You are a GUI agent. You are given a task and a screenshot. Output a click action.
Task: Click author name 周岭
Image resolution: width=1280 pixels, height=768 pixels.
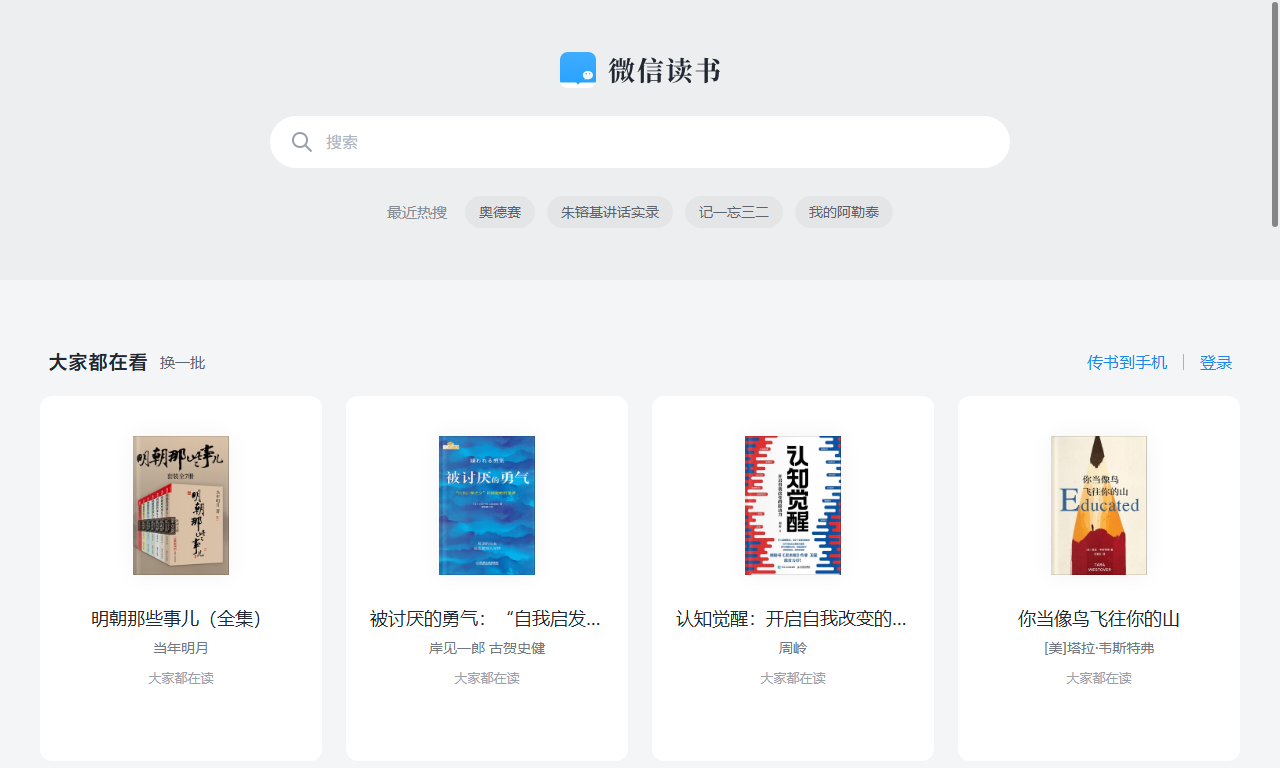[x=793, y=648]
